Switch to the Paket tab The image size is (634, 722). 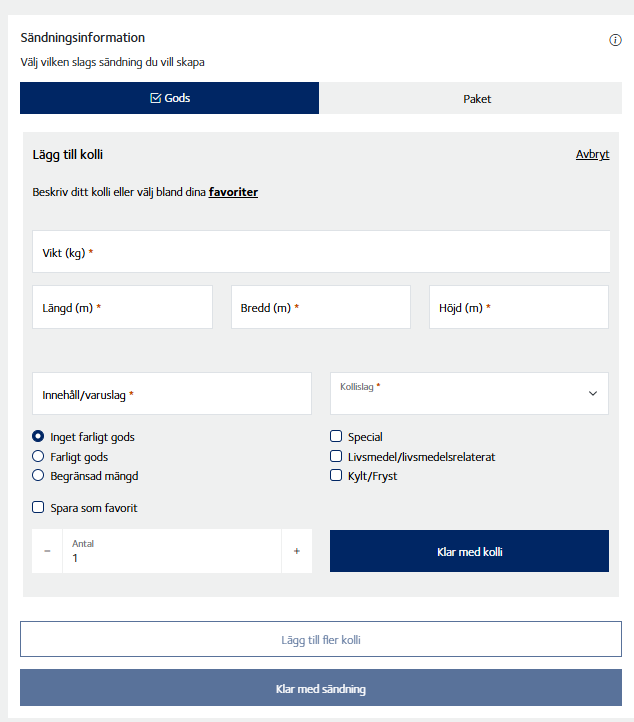tap(476, 99)
